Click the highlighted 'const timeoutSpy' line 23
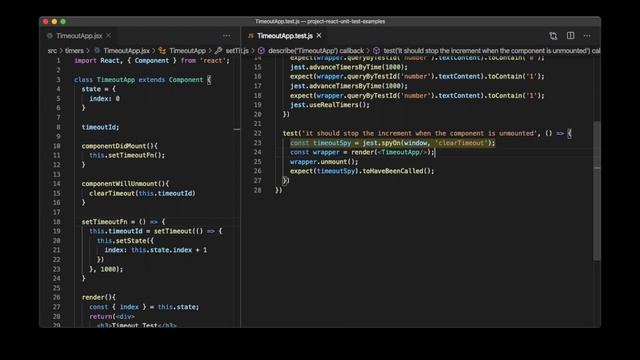This screenshot has height=360, width=640. (x=392, y=143)
